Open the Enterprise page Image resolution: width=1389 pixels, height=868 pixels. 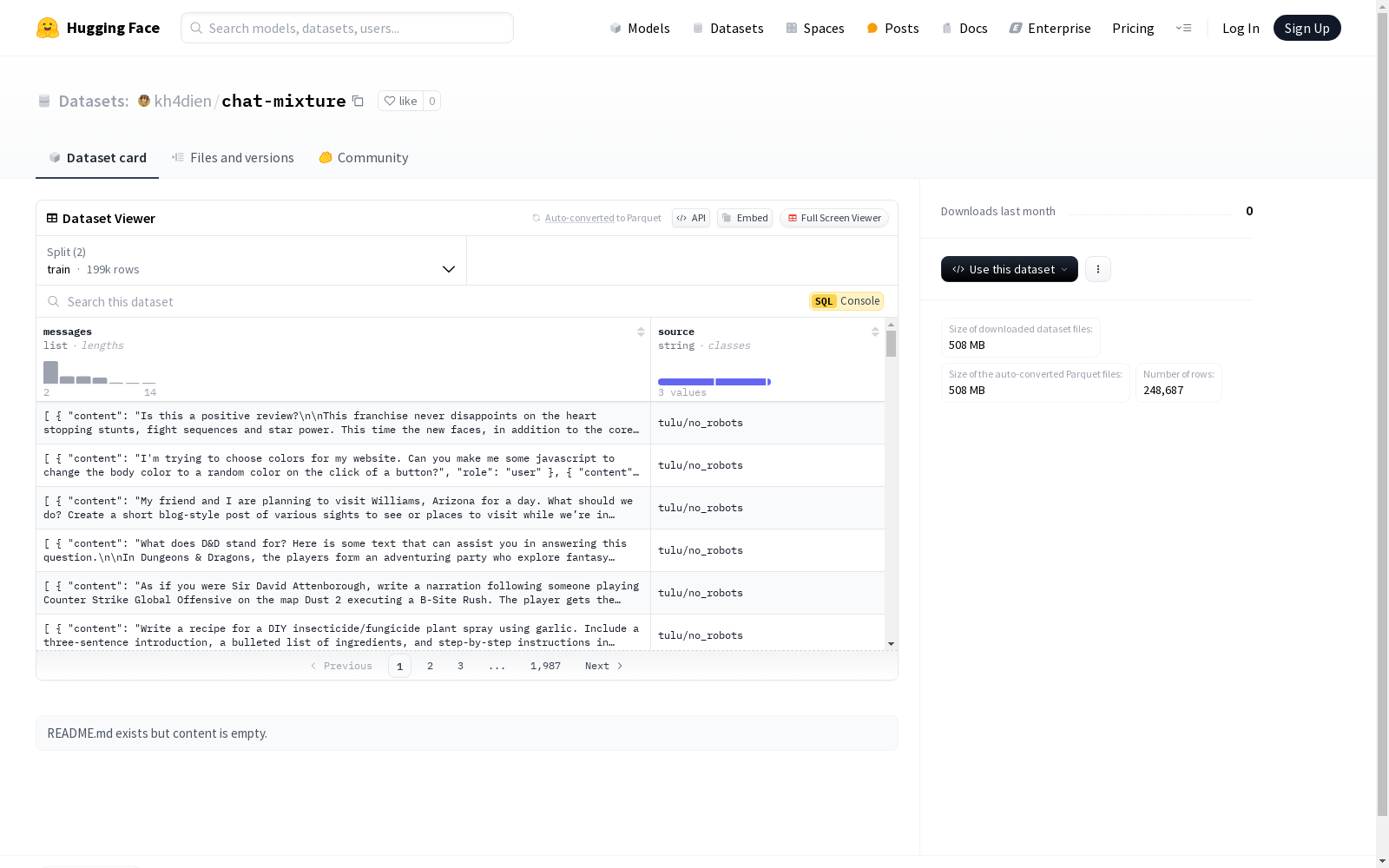(x=1050, y=28)
